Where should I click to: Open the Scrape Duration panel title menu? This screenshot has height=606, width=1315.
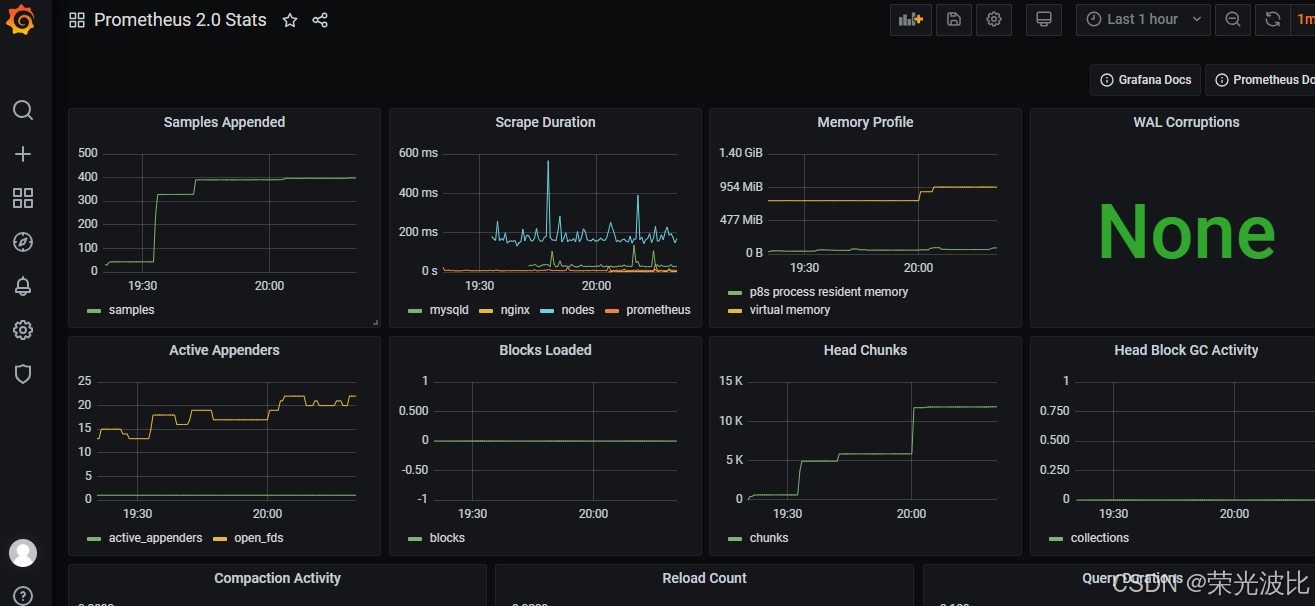pyautogui.click(x=545, y=122)
